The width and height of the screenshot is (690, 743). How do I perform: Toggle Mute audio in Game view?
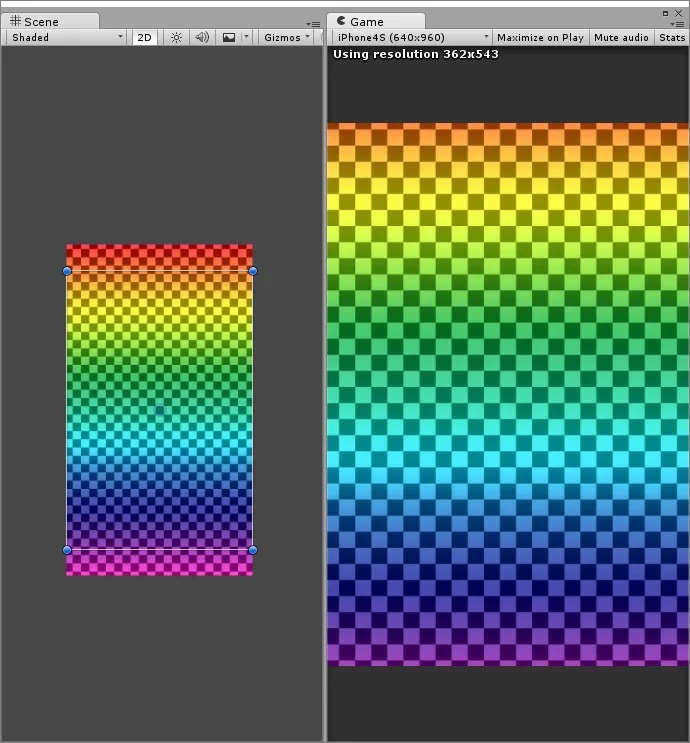click(x=621, y=37)
